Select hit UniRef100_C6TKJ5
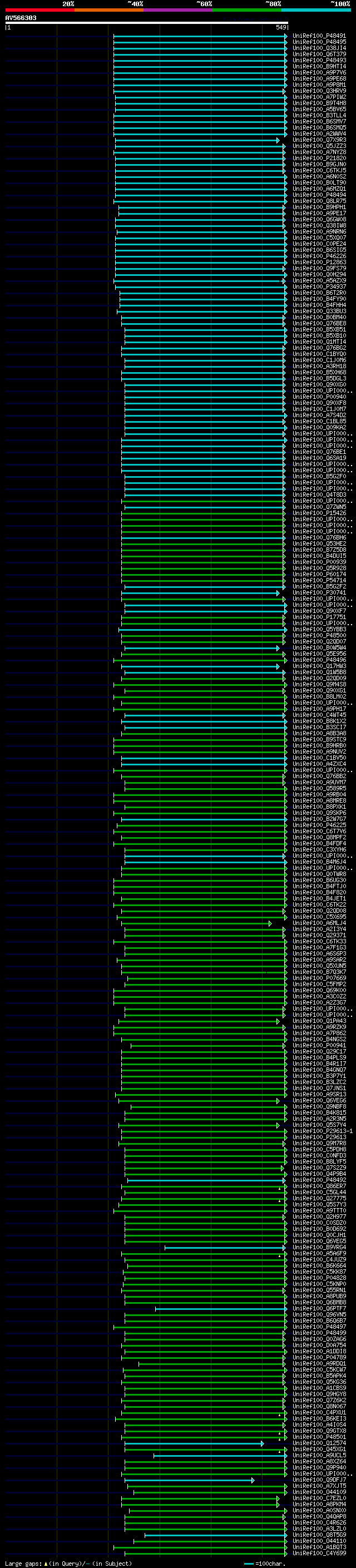The image size is (356, 1568). 319,170
